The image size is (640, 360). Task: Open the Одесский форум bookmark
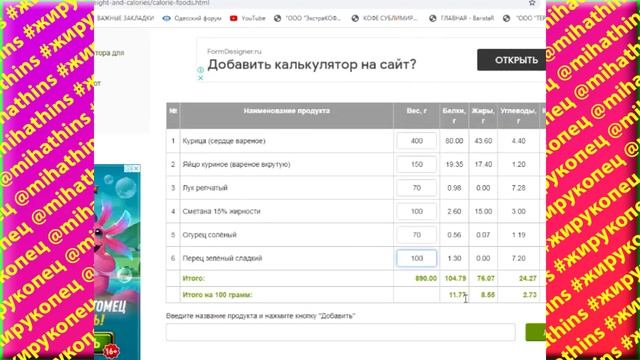pyautogui.click(x=192, y=18)
